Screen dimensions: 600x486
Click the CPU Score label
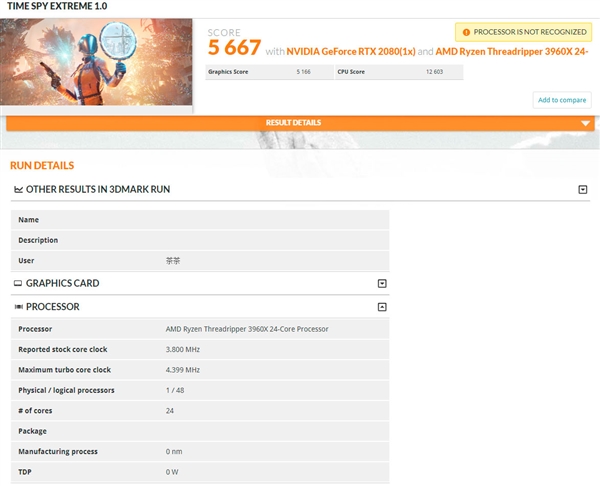click(x=351, y=72)
